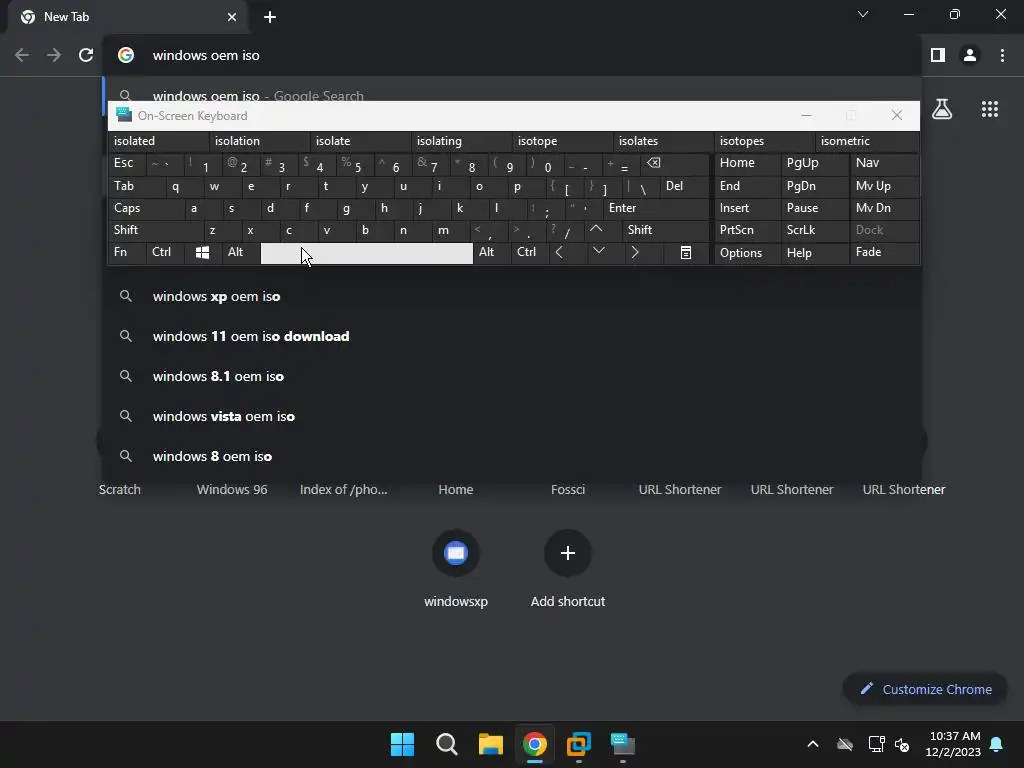
Task: Choose suggestion 'windows 11 oem iso download'
Action: pos(512,336)
